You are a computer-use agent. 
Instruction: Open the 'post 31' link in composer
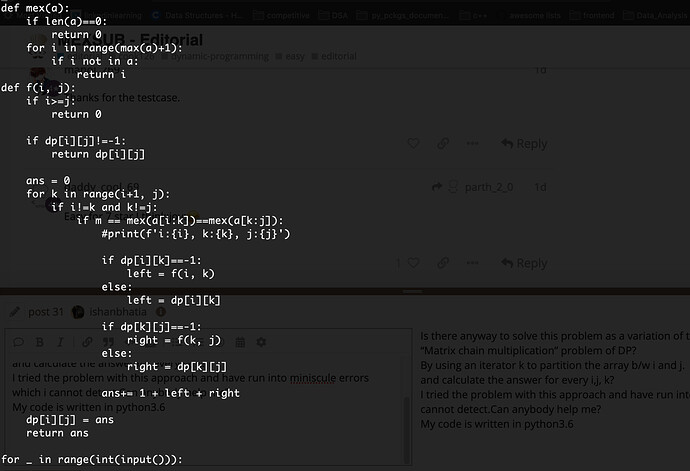(46, 312)
